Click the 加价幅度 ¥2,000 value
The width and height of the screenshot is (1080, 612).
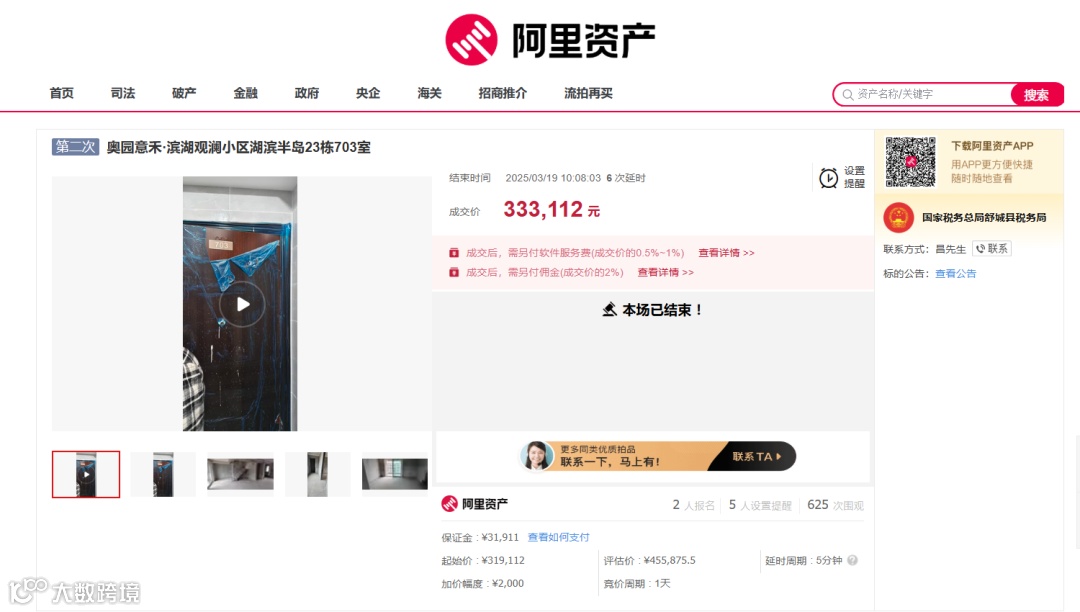508,583
